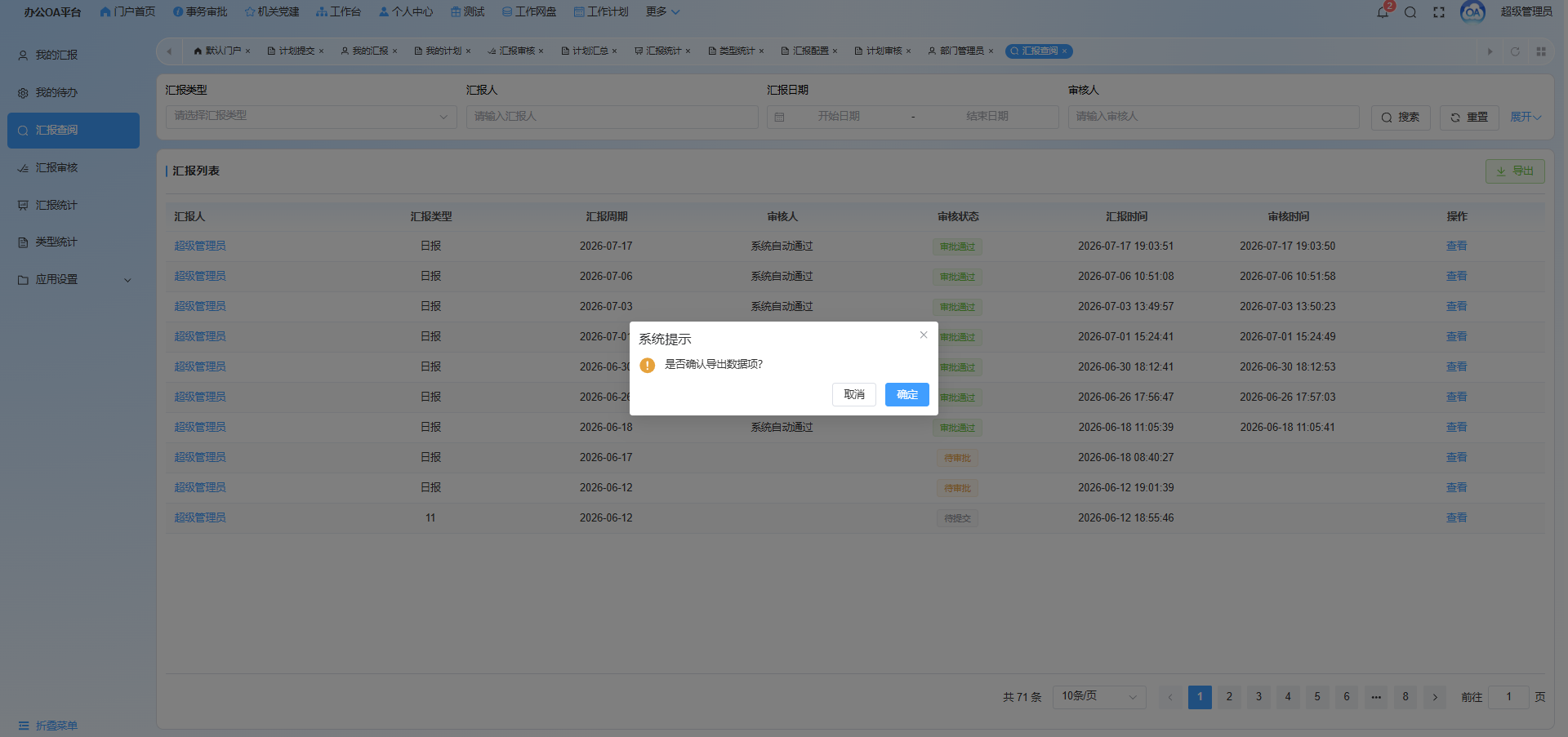Confirm export with the 确定 button

tap(906, 394)
